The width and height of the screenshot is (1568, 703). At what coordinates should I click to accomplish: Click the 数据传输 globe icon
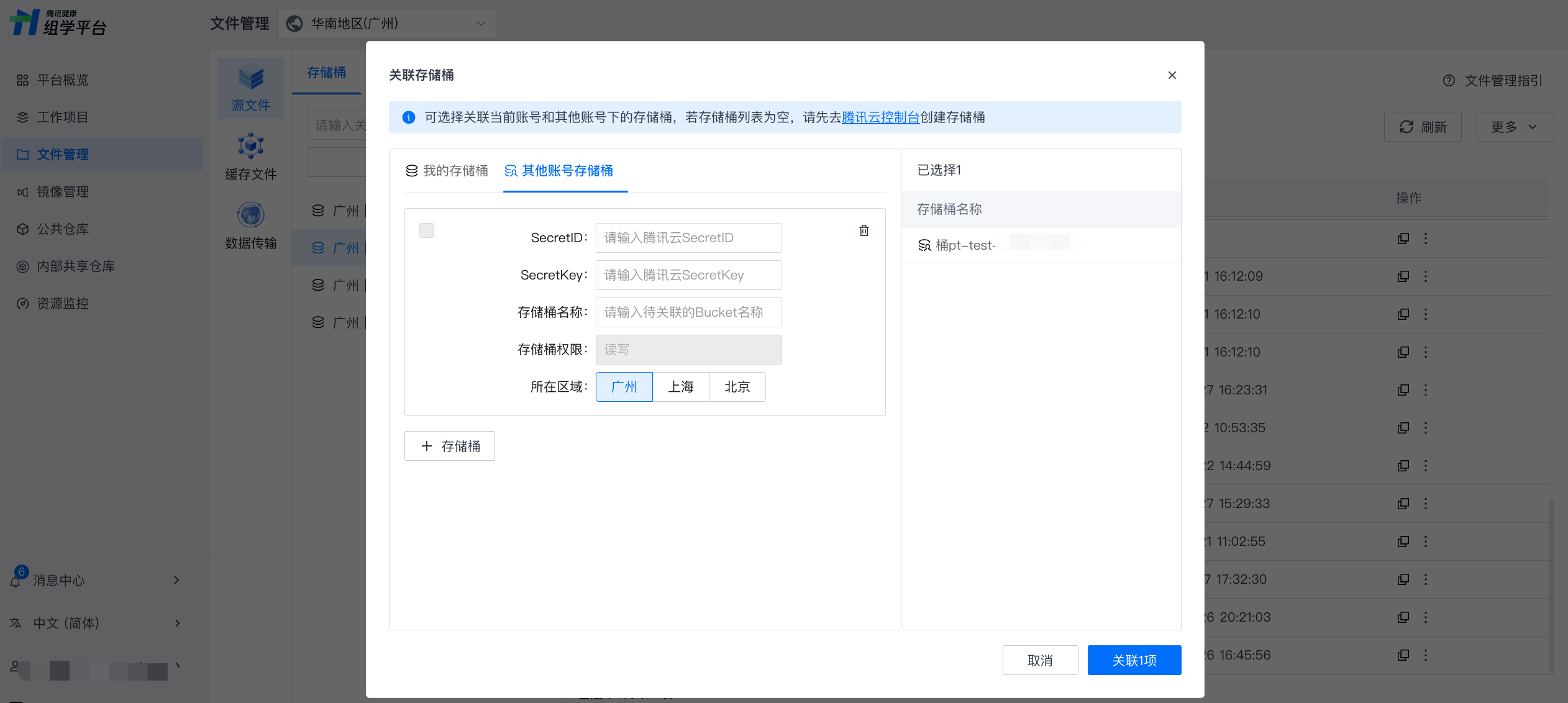pos(251,215)
